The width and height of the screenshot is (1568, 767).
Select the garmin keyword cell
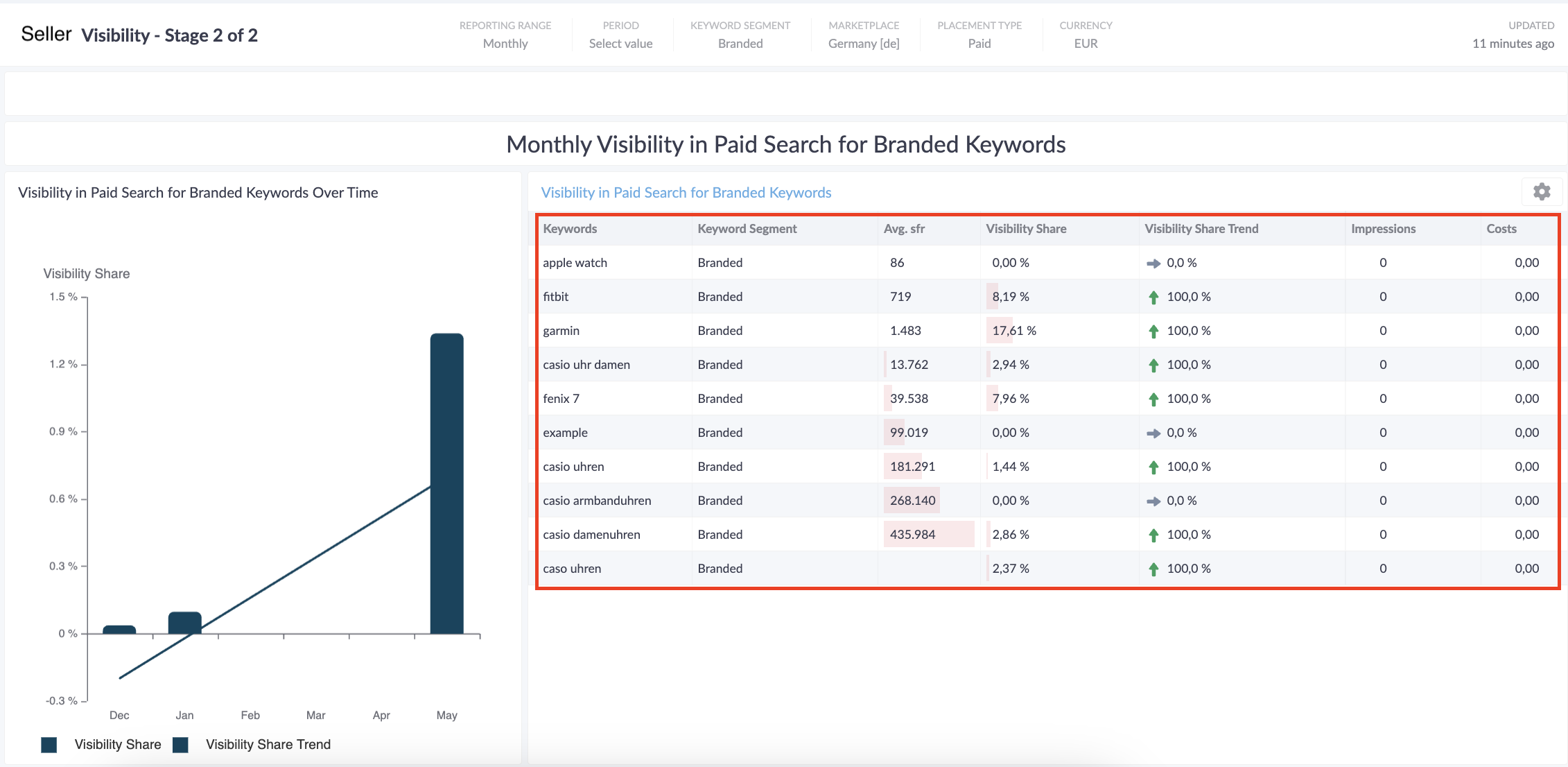[561, 331]
